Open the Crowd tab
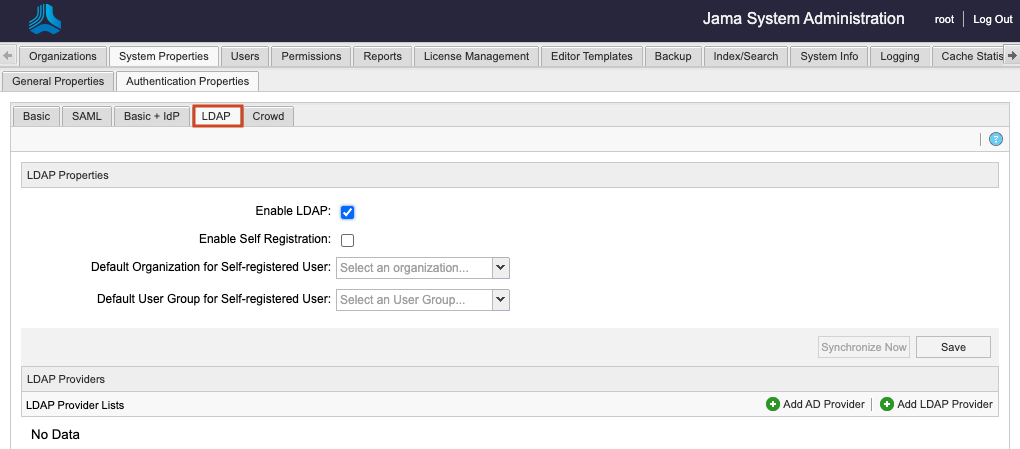Viewport: 1020px width, 449px height. (x=269, y=116)
